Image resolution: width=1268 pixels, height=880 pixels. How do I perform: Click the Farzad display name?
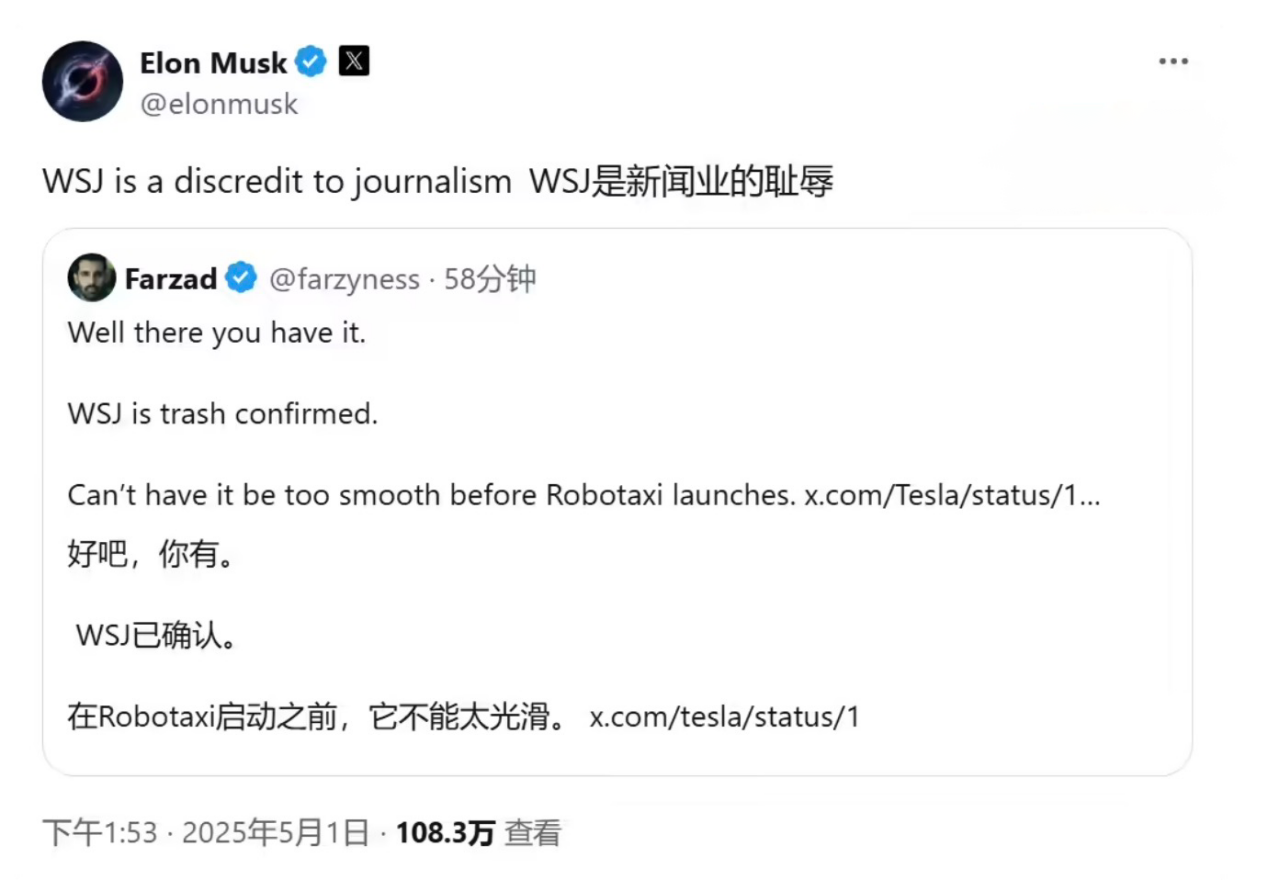coord(171,279)
